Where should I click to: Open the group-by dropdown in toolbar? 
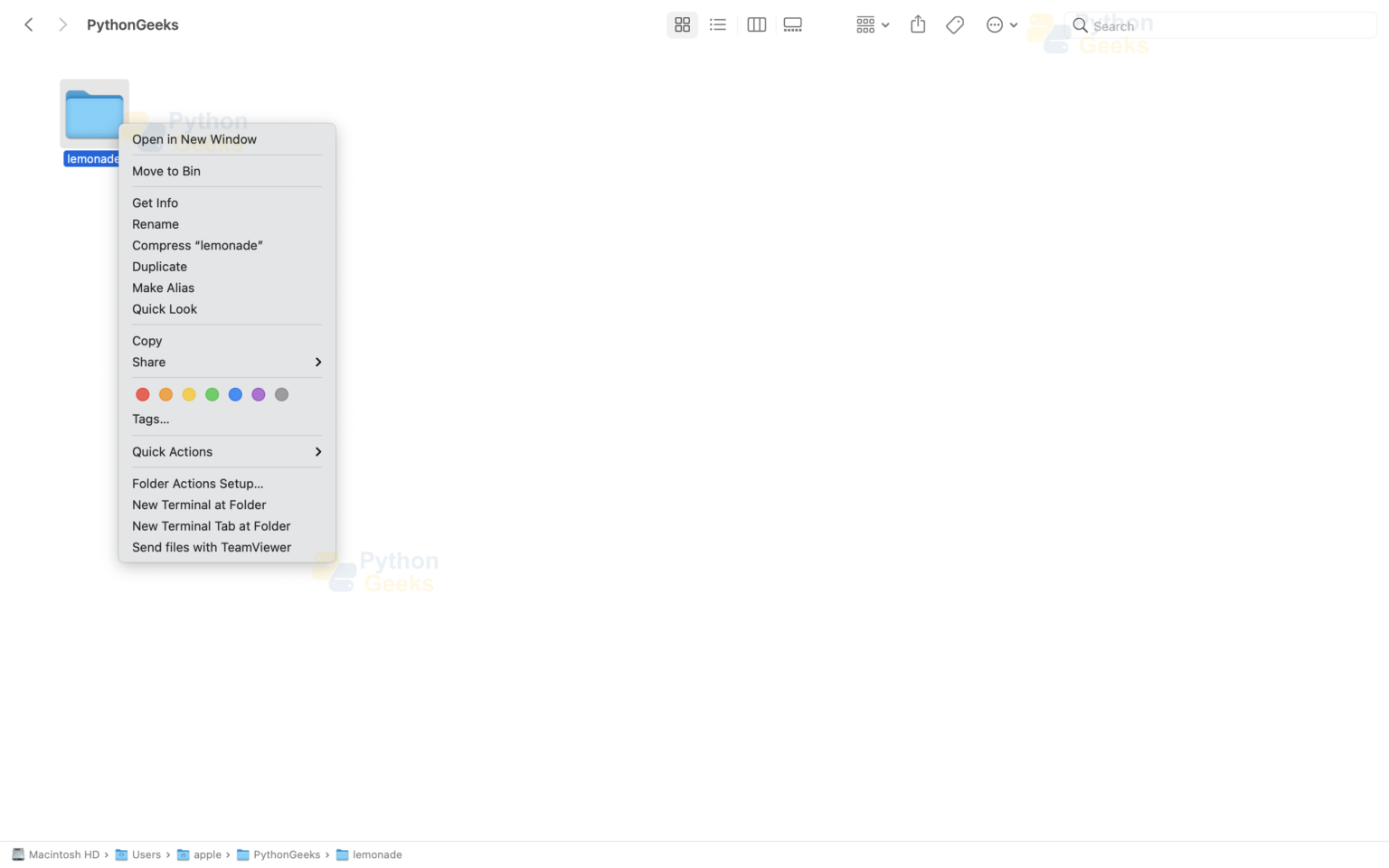click(x=872, y=25)
